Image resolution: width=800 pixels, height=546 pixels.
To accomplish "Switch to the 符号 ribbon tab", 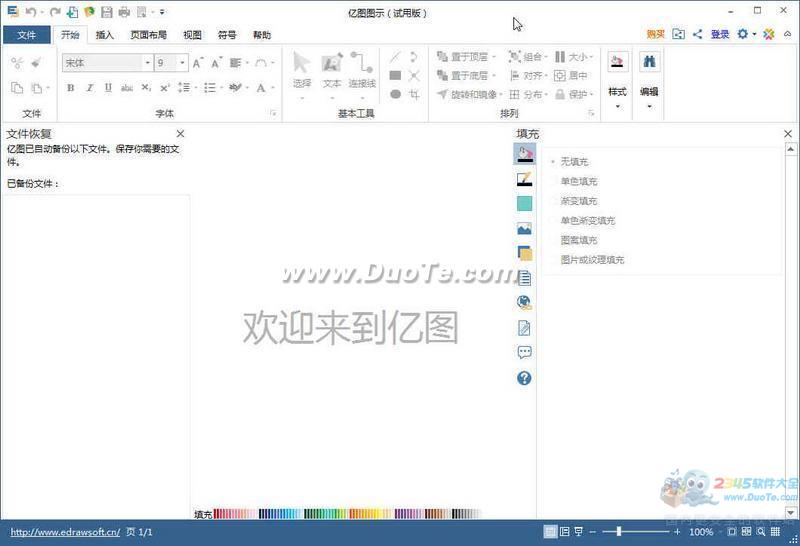I will (227, 35).
